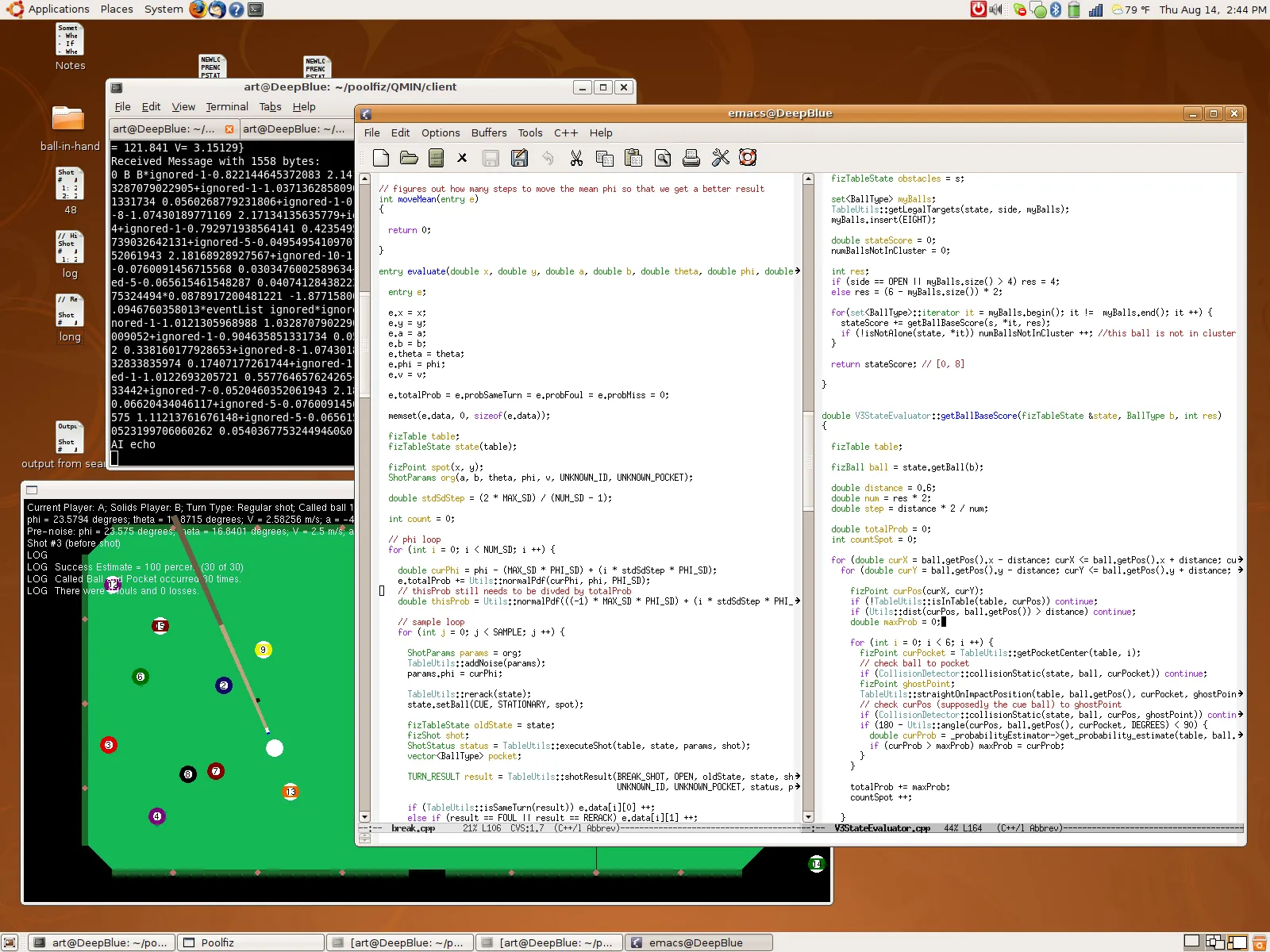Click the copy icon in Emacs toolbar
Viewport: 1270px width, 952px height.
point(604,158)
